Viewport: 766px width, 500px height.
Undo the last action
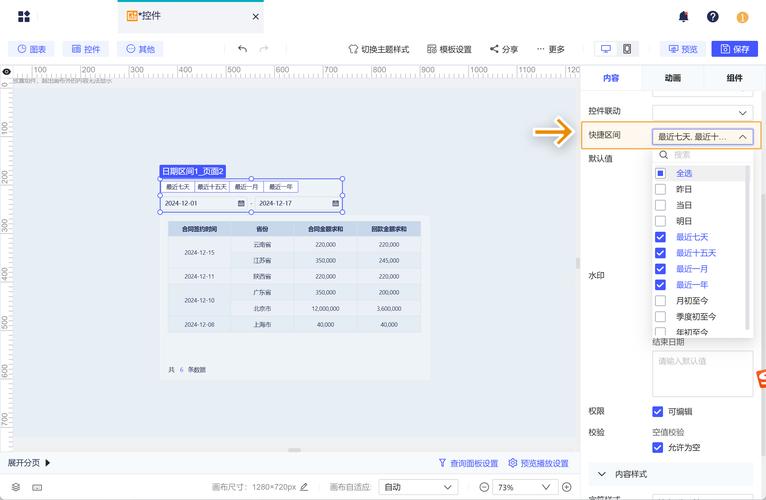click(x=242, y=49)
